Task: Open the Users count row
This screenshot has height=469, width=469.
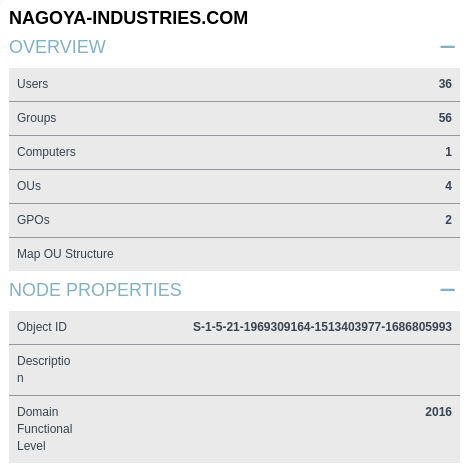Action: point(234,84)
